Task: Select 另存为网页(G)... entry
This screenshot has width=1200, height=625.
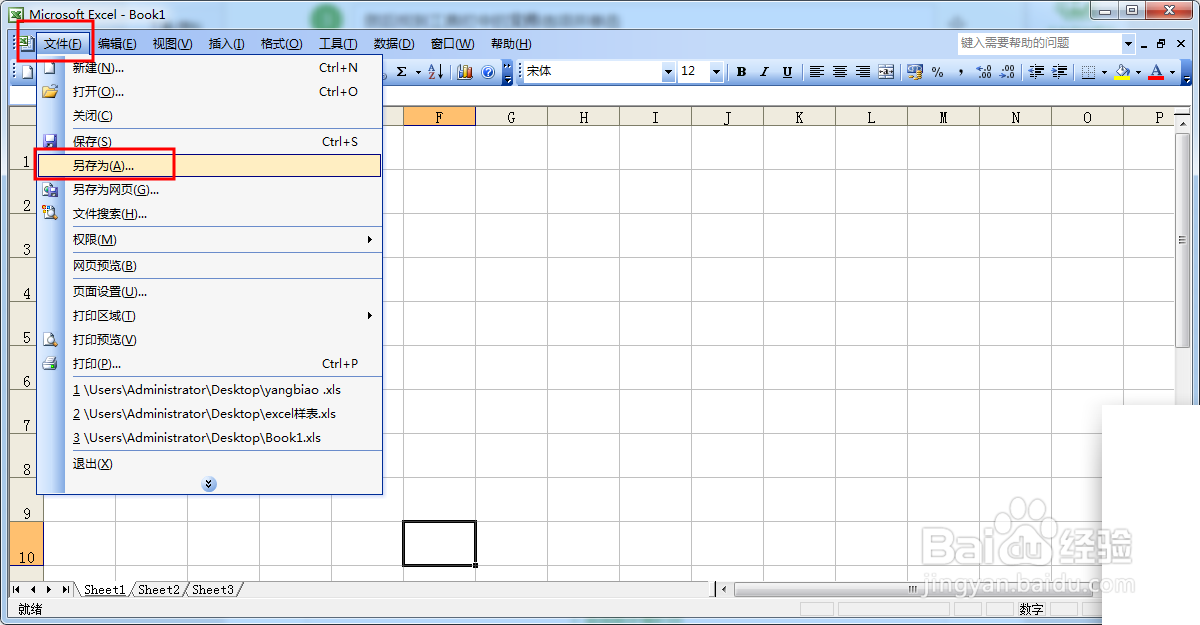Action: [x=209, y=190]
